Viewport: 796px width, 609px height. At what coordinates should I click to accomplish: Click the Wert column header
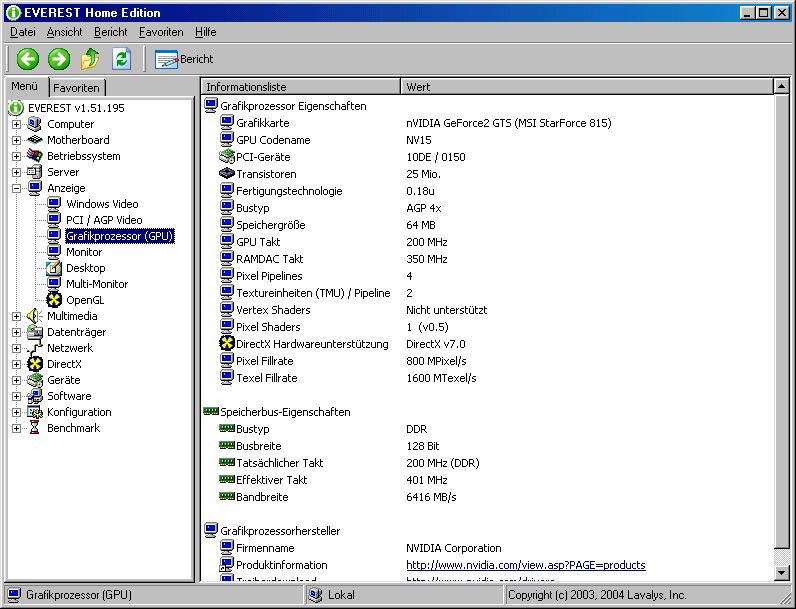587,87
